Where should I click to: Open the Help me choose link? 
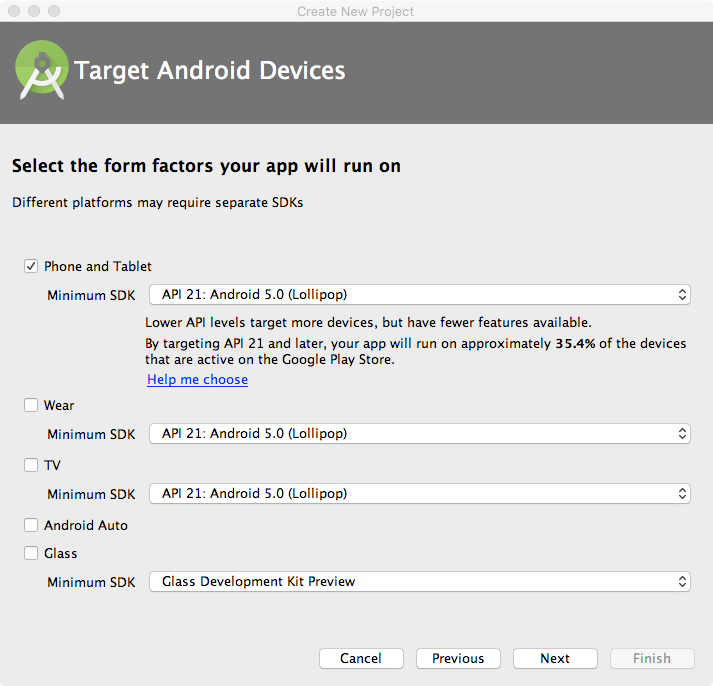(197, 380)
